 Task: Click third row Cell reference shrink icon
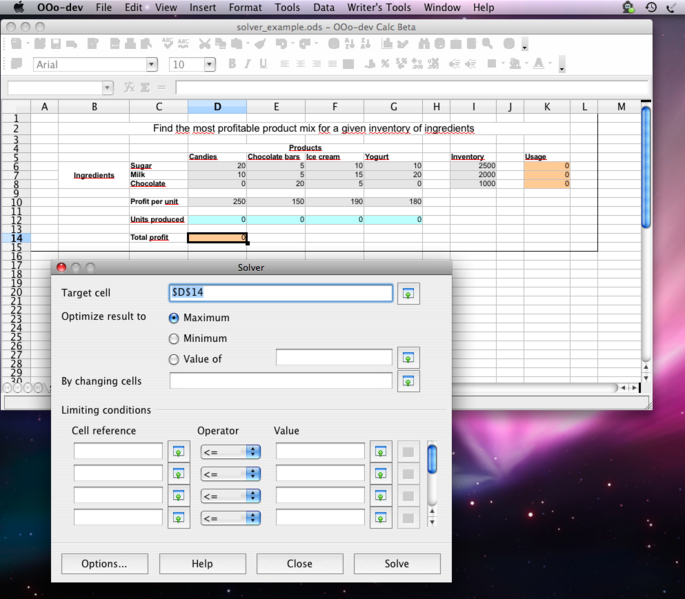click(179, 496)
